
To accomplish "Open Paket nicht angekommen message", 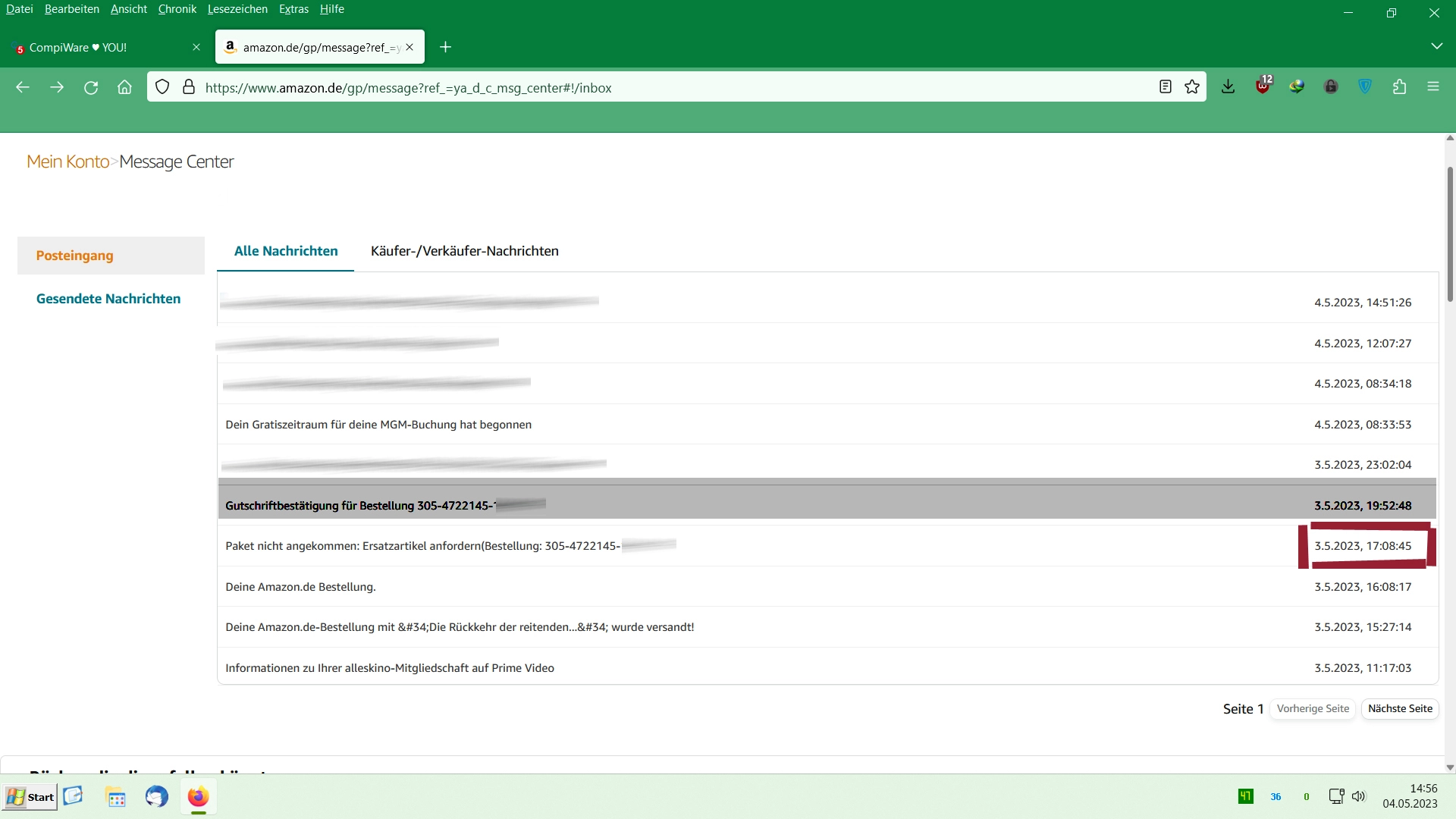I will 827,546.
